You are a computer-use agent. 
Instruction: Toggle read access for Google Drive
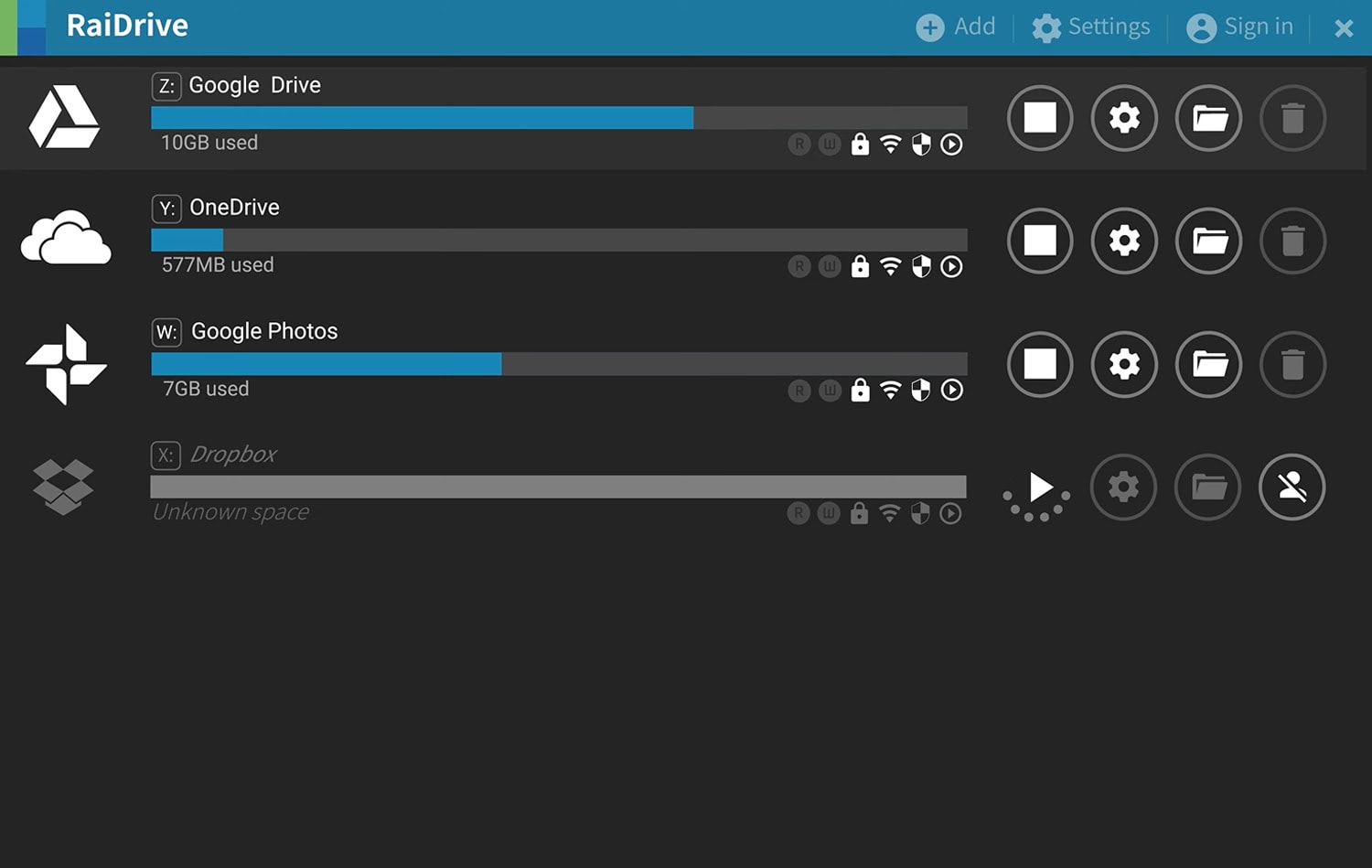799,144
